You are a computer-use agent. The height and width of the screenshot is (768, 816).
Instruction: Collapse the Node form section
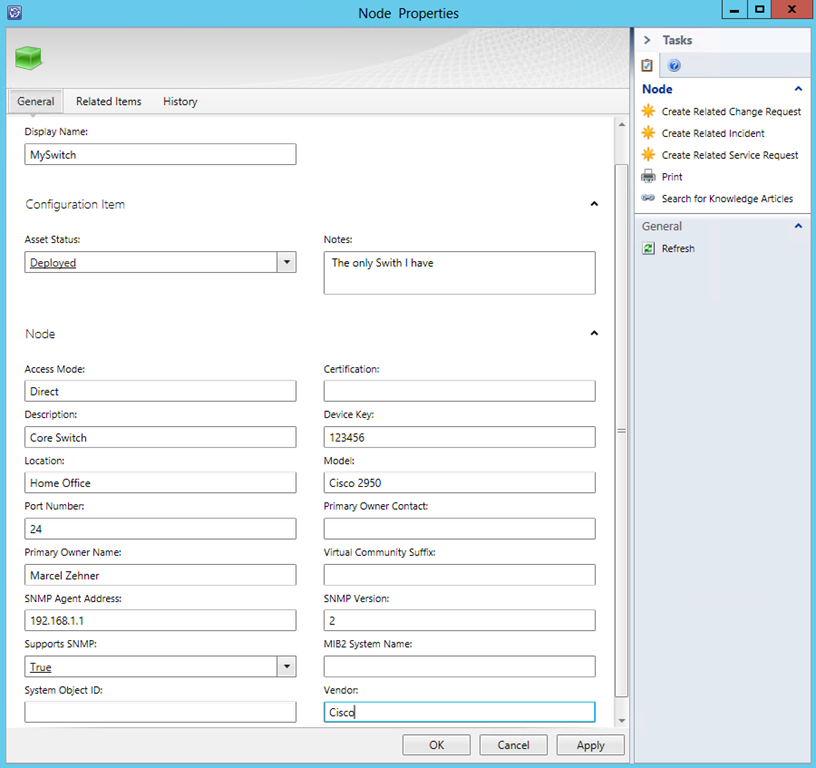pos(594,334)
